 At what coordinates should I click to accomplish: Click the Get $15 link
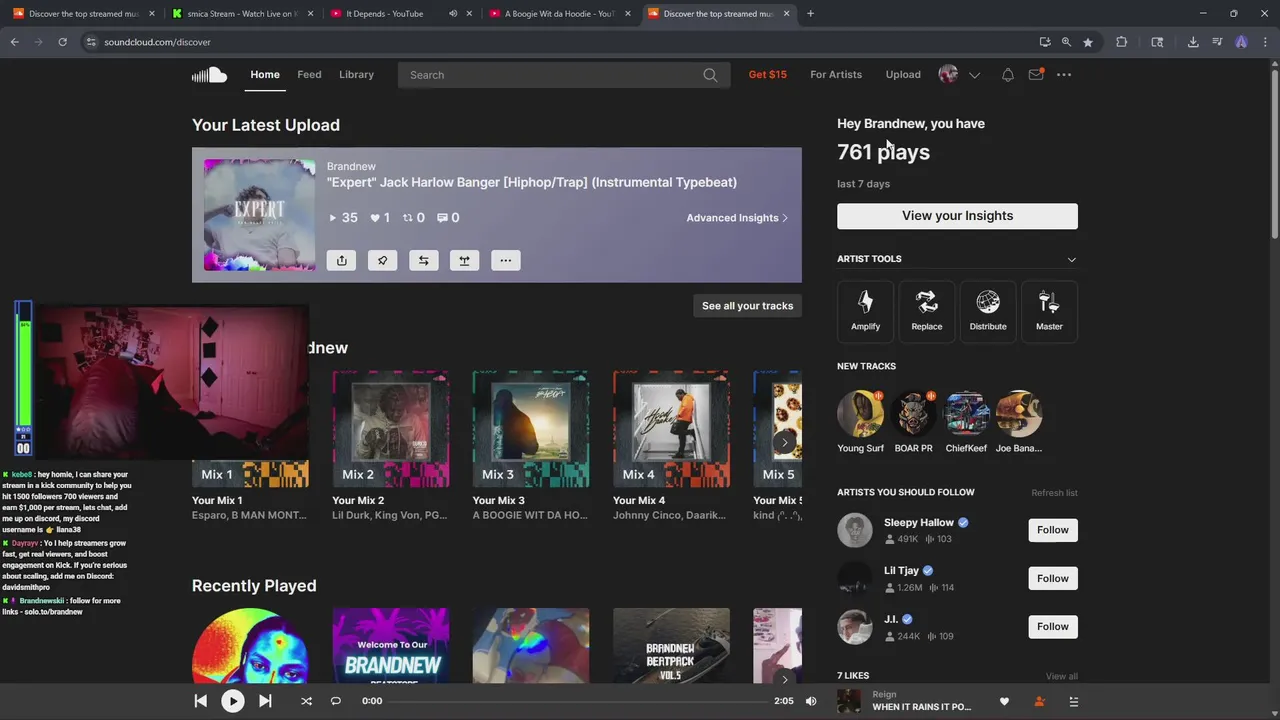coord(768,75)
